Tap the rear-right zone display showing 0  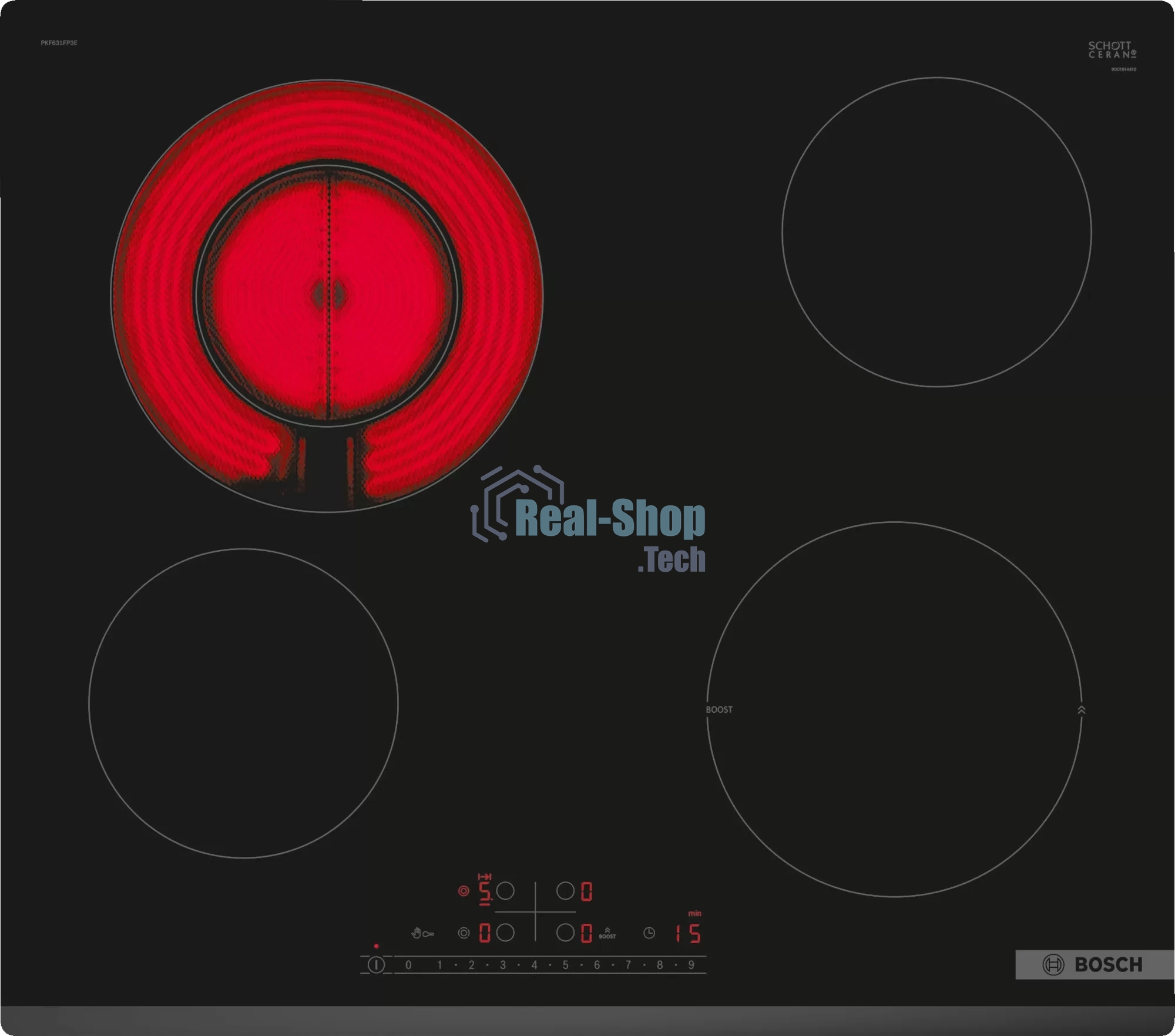[x=586, y=891]
